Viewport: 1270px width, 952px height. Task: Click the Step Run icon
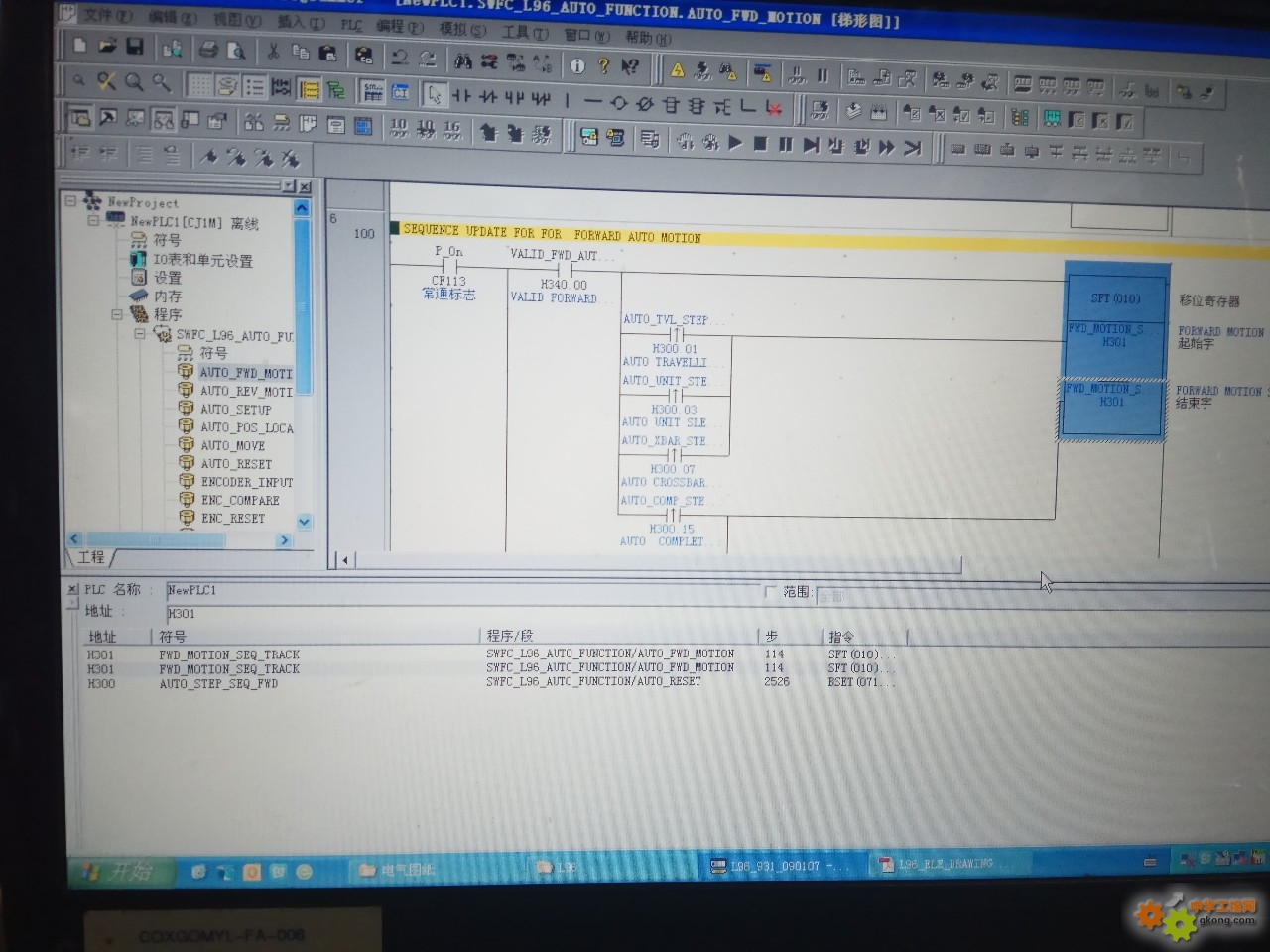811,145
